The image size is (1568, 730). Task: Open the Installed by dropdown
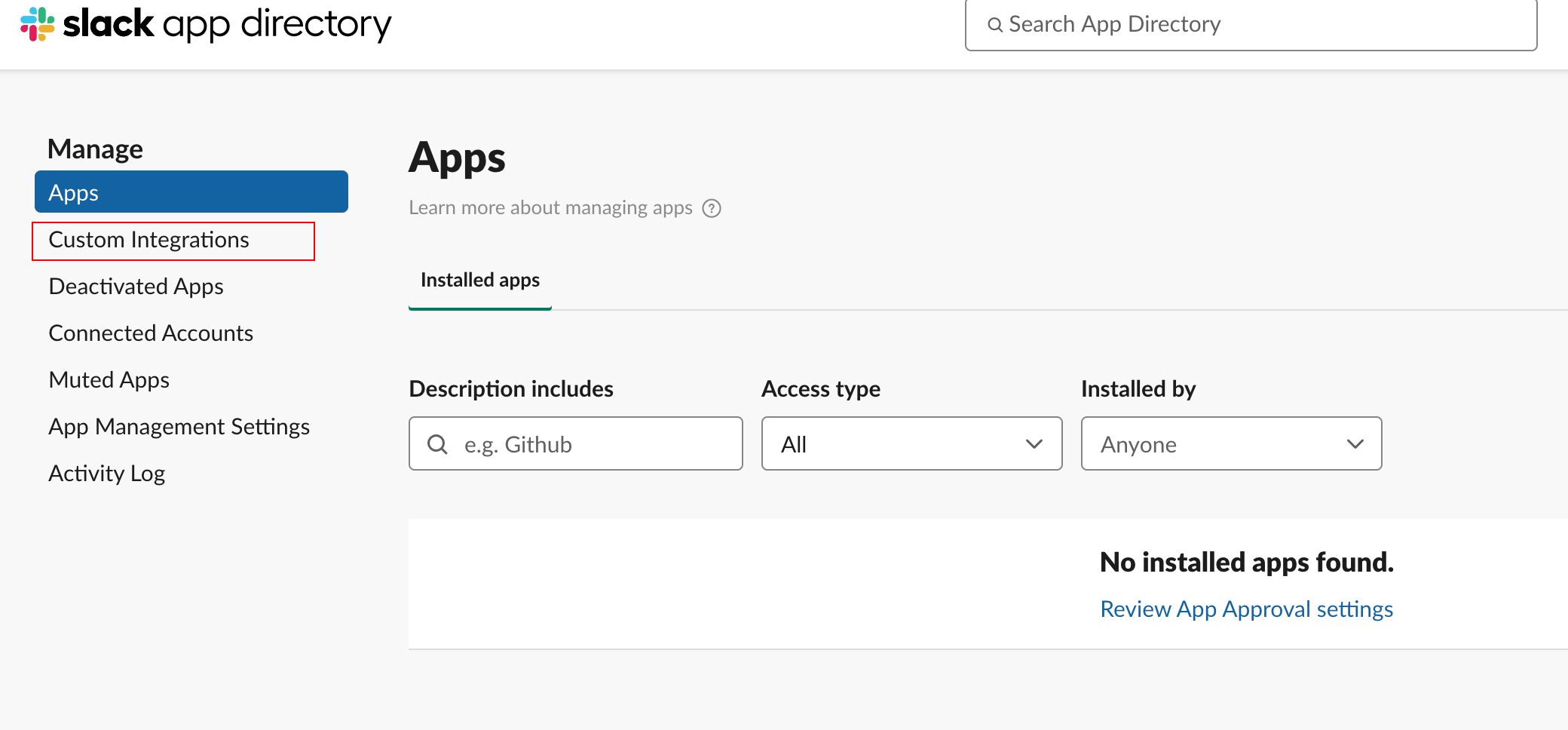[1231, 443]
